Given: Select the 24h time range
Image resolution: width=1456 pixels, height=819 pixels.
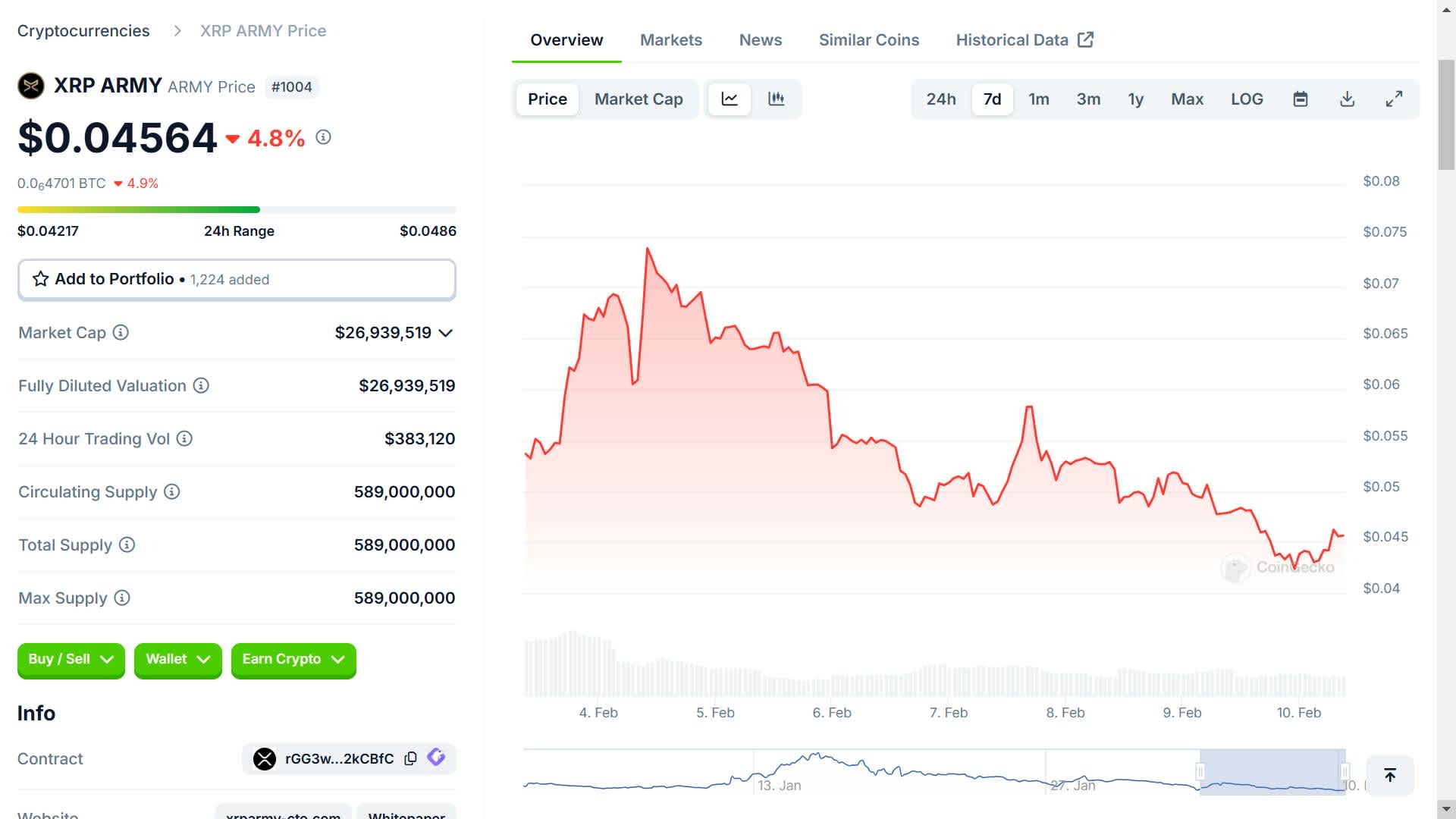Looking at the screenshot, I should point(941,99).
